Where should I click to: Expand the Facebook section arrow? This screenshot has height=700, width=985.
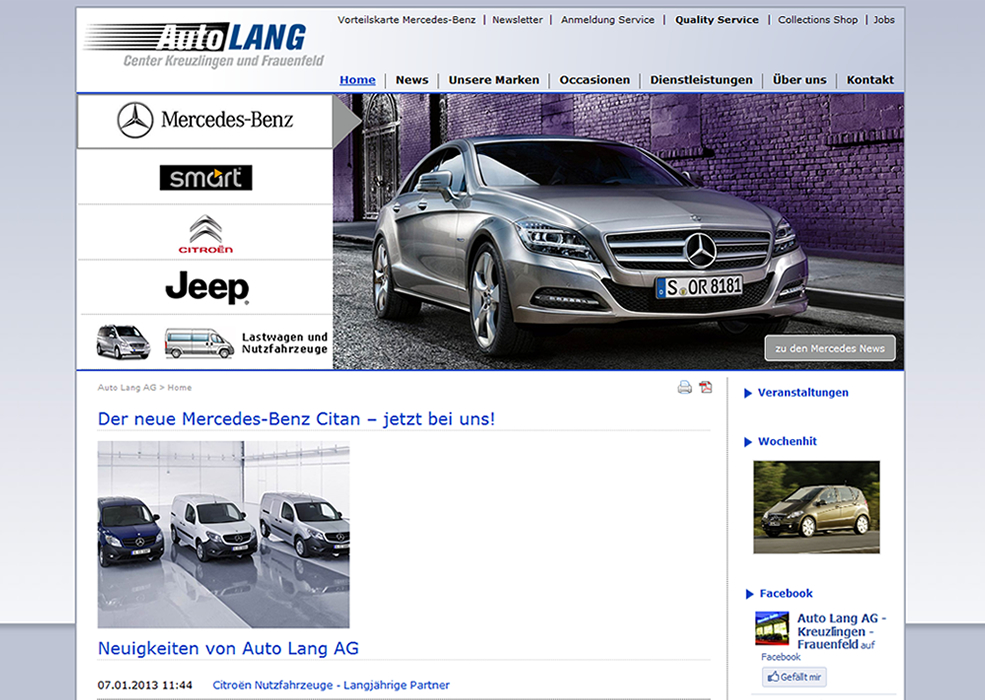[749, 594]
